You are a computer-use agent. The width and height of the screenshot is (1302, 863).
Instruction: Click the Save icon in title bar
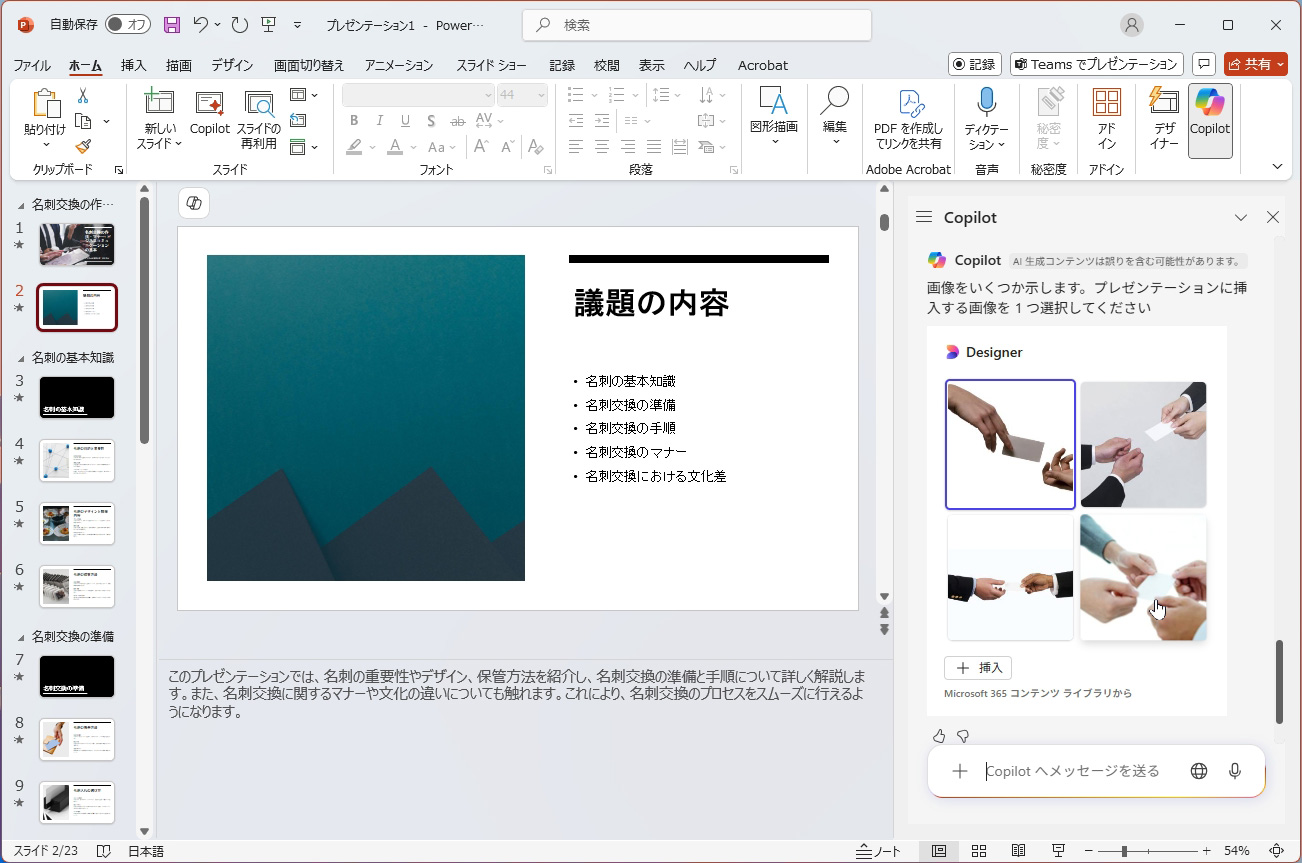tap(172, 25)
